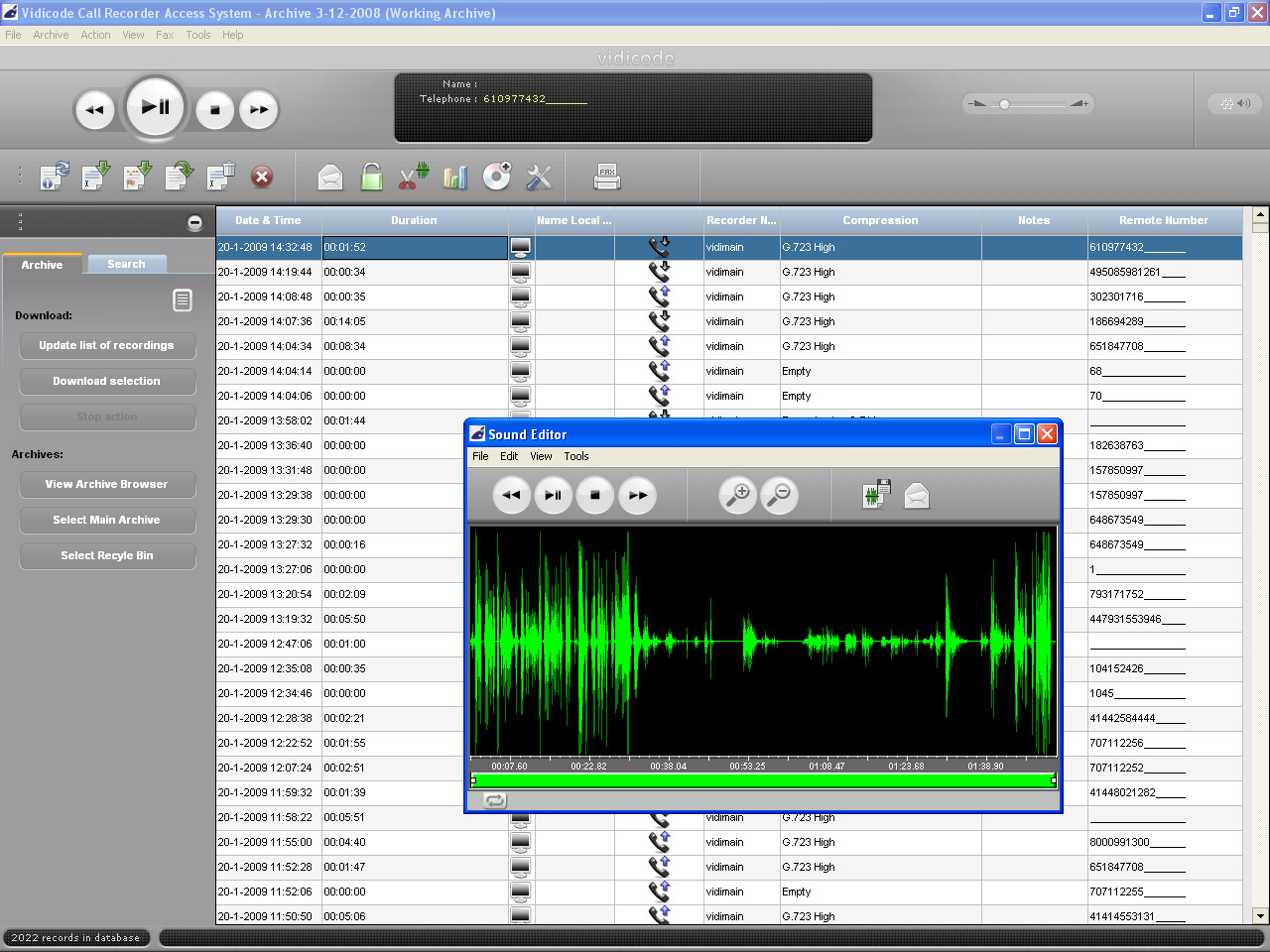The width and height of the screenshot is (1270, 952).
Task: Click the bar chart statistics icon
Action: coord(455,178)
